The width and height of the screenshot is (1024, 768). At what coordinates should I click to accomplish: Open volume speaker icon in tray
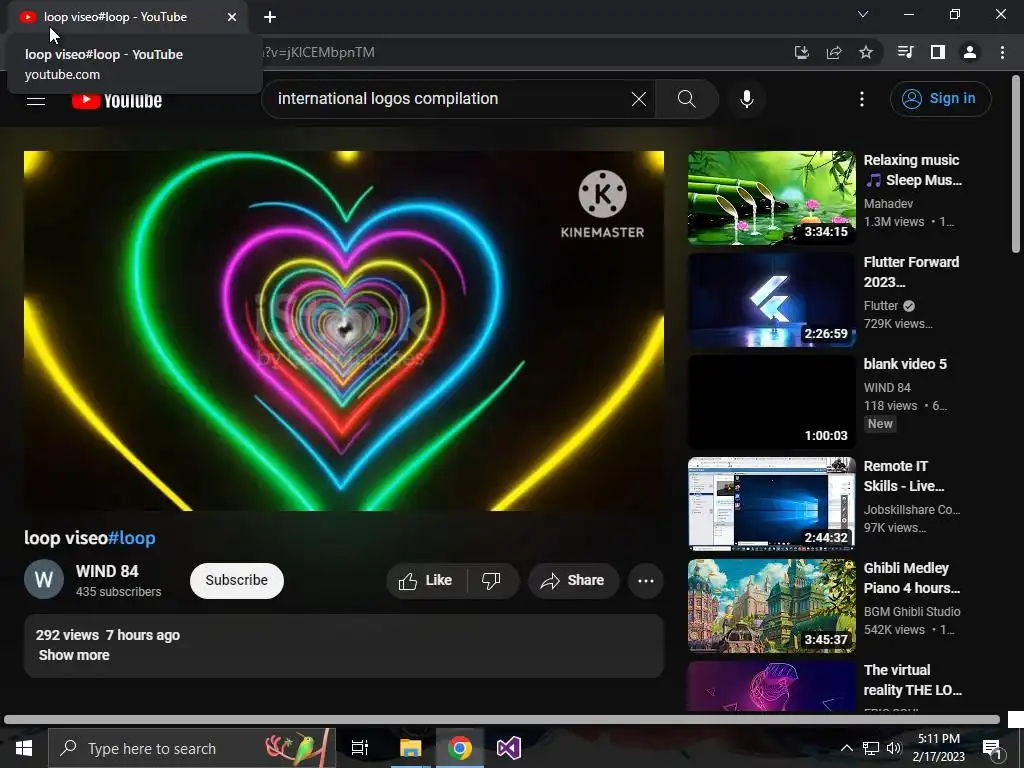893,748
